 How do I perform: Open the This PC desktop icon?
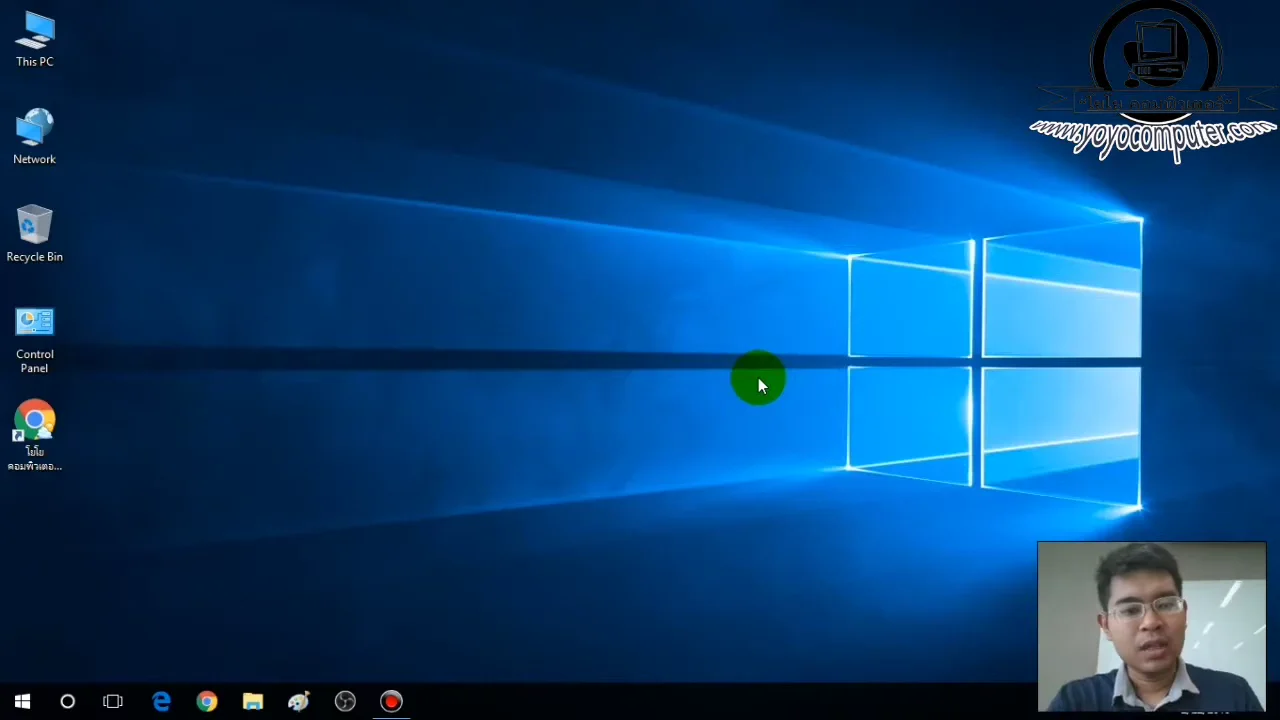tap(34, 40)
